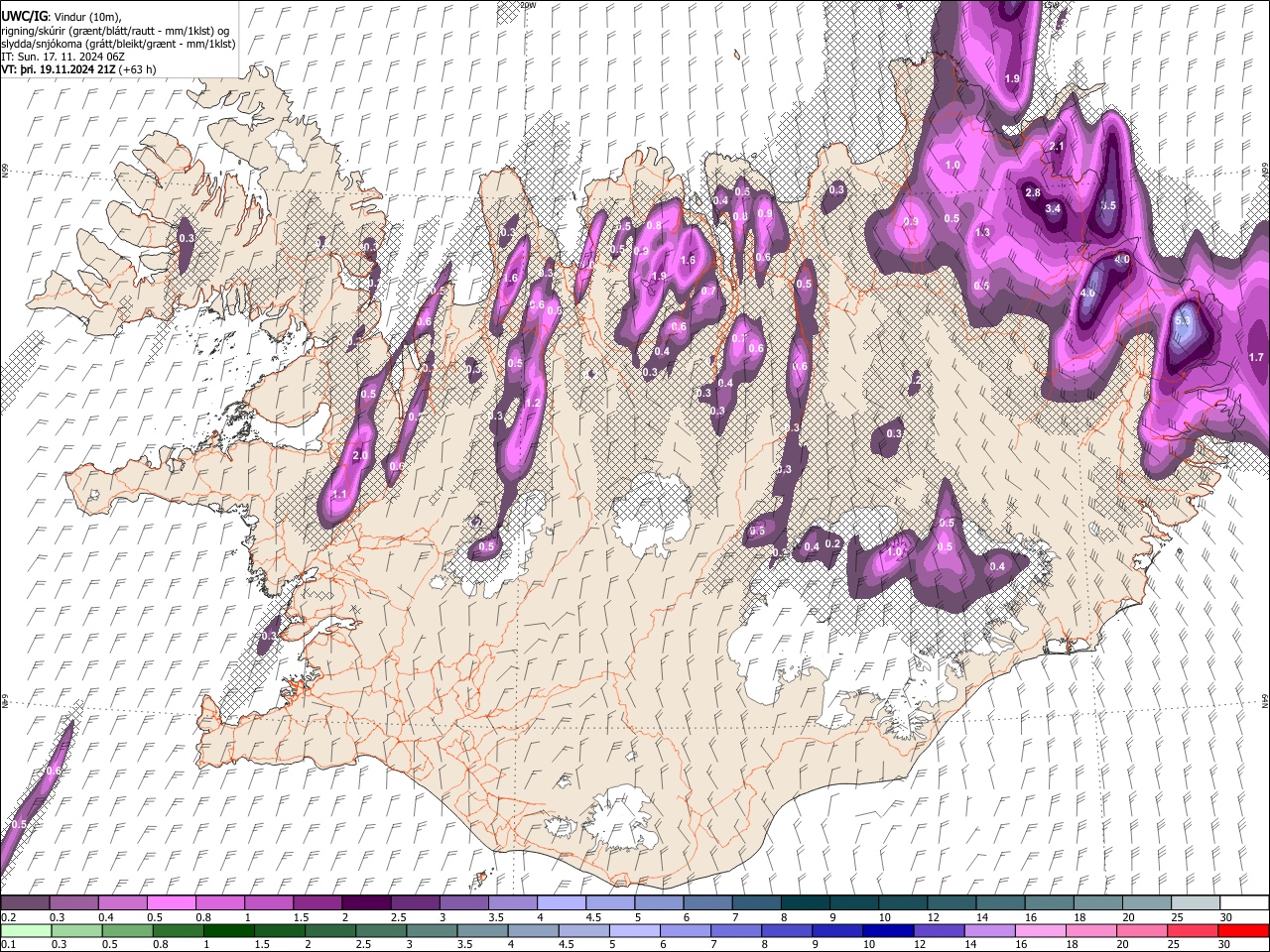The width and height of the screenshot is (1270, 952).
Task: Click the (+63 h) forecast offset text
Action: [x=137, y=69]
